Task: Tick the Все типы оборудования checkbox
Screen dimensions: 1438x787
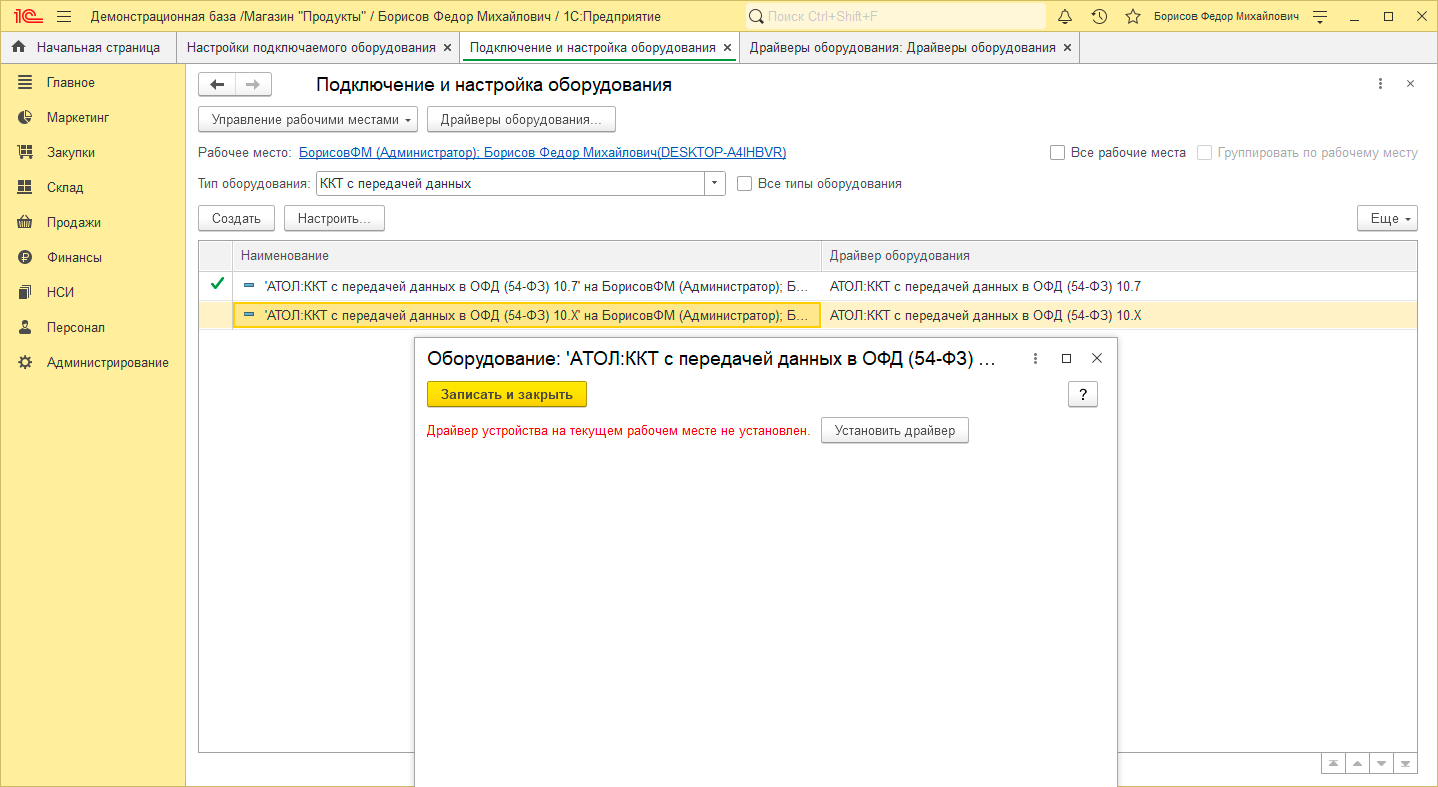Action: 744,184
